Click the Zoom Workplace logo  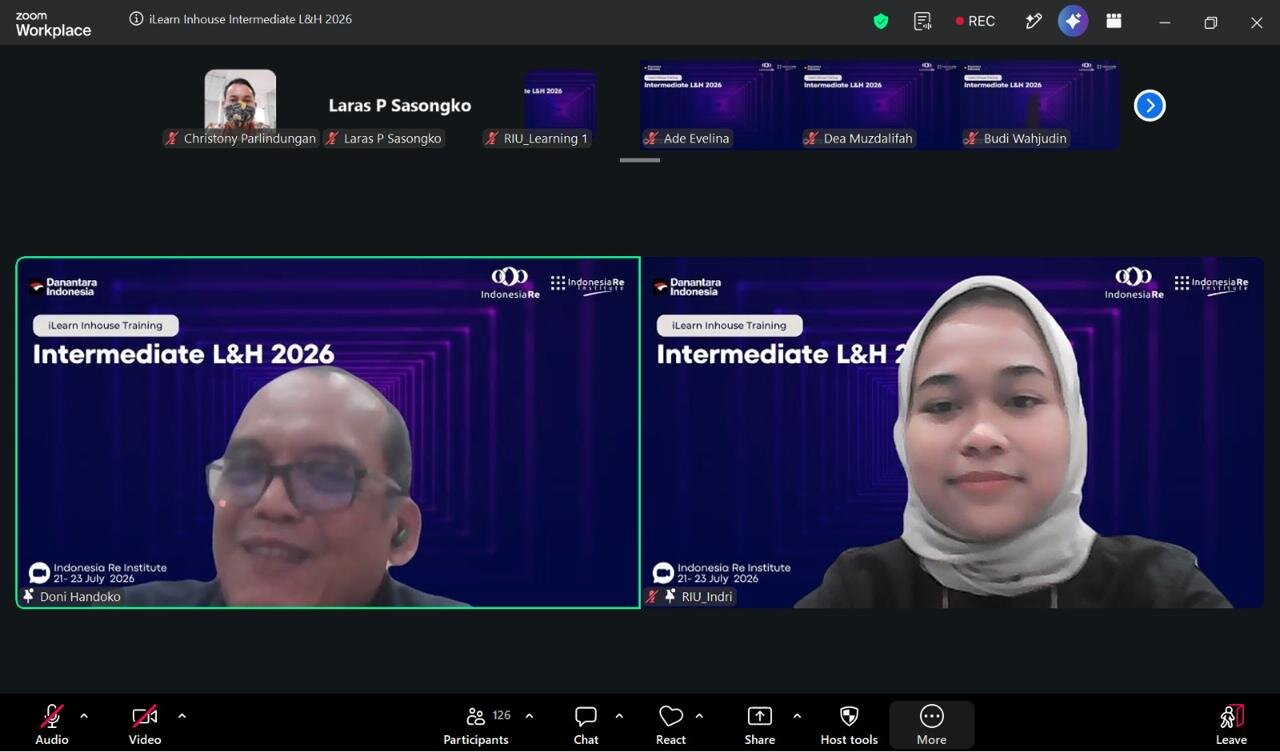(x=53, y=24)
